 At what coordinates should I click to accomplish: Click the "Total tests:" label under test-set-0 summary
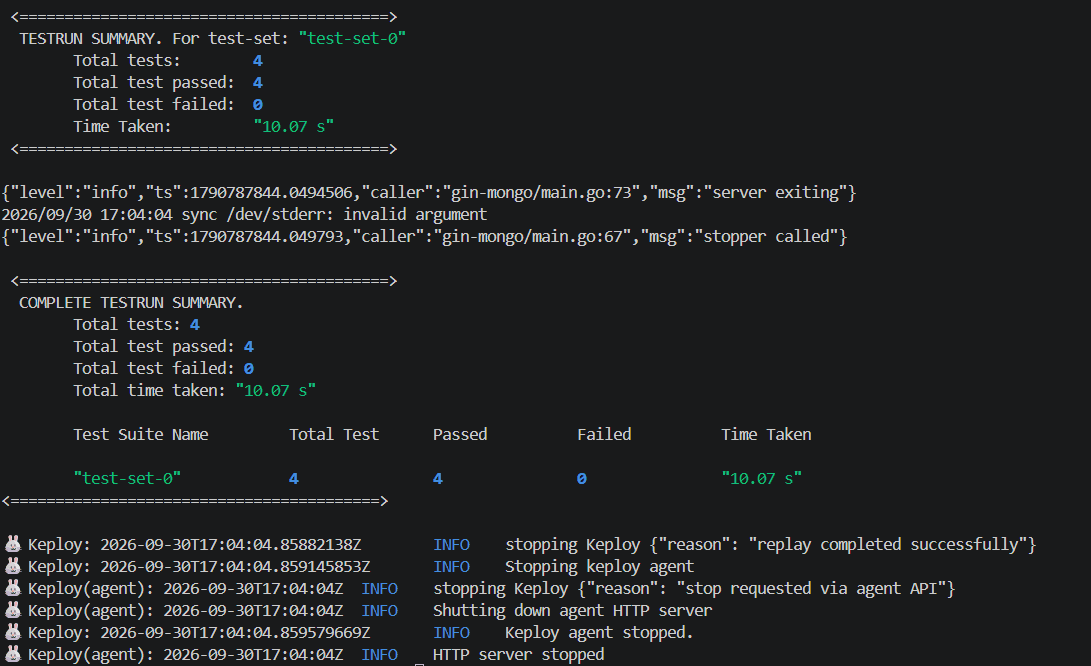[127, 61]
